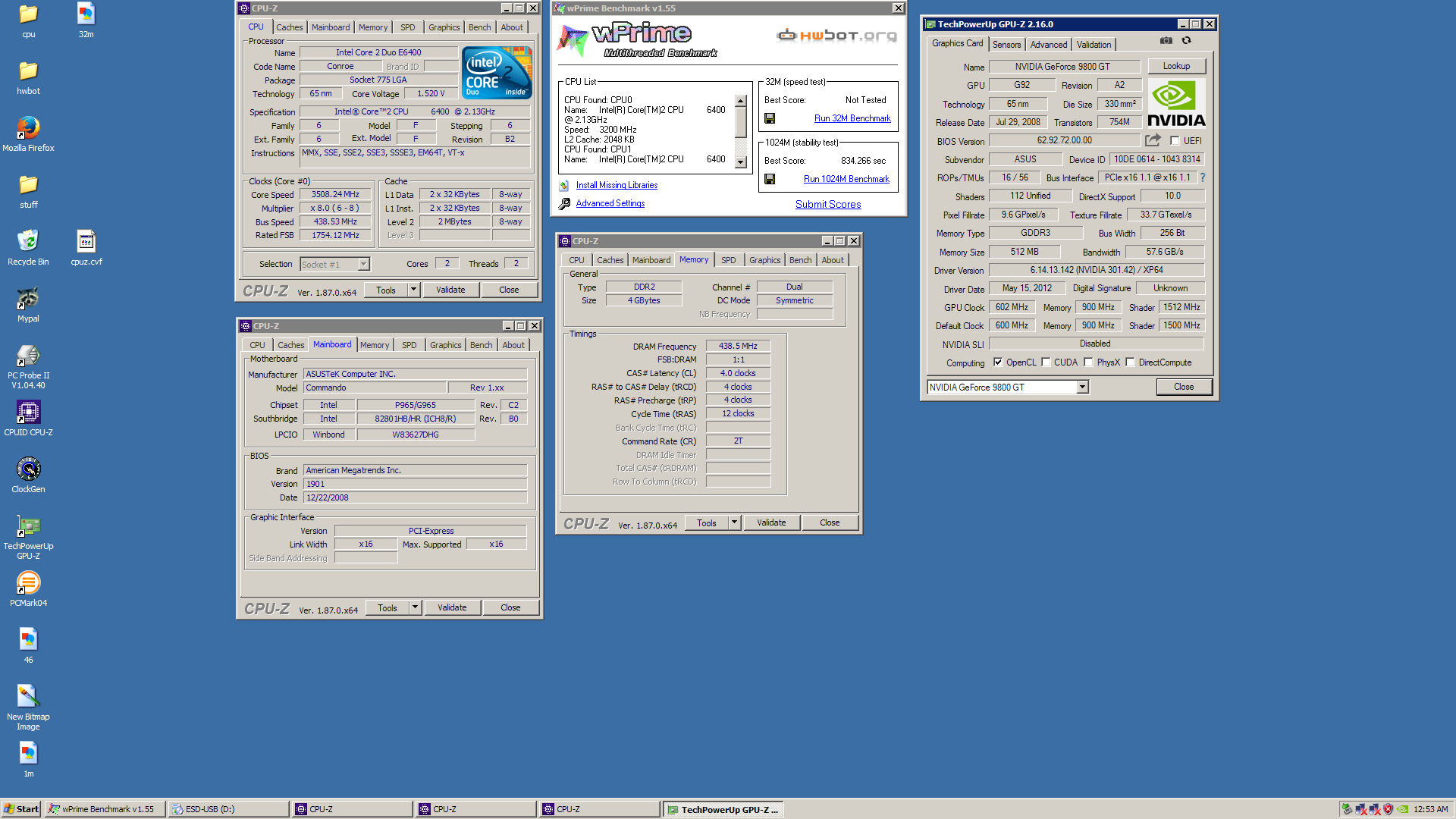Expand Tools dropdown arrow in top CPU-Z
This screenshot has width=1456, height=819.
[x=413, y=290]
